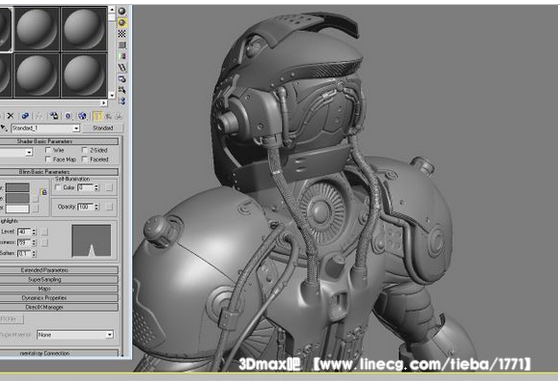Screen dimensions: 560x381
Task: Expand the SuperSampling rollout
Action: click(x=59, y=279)
